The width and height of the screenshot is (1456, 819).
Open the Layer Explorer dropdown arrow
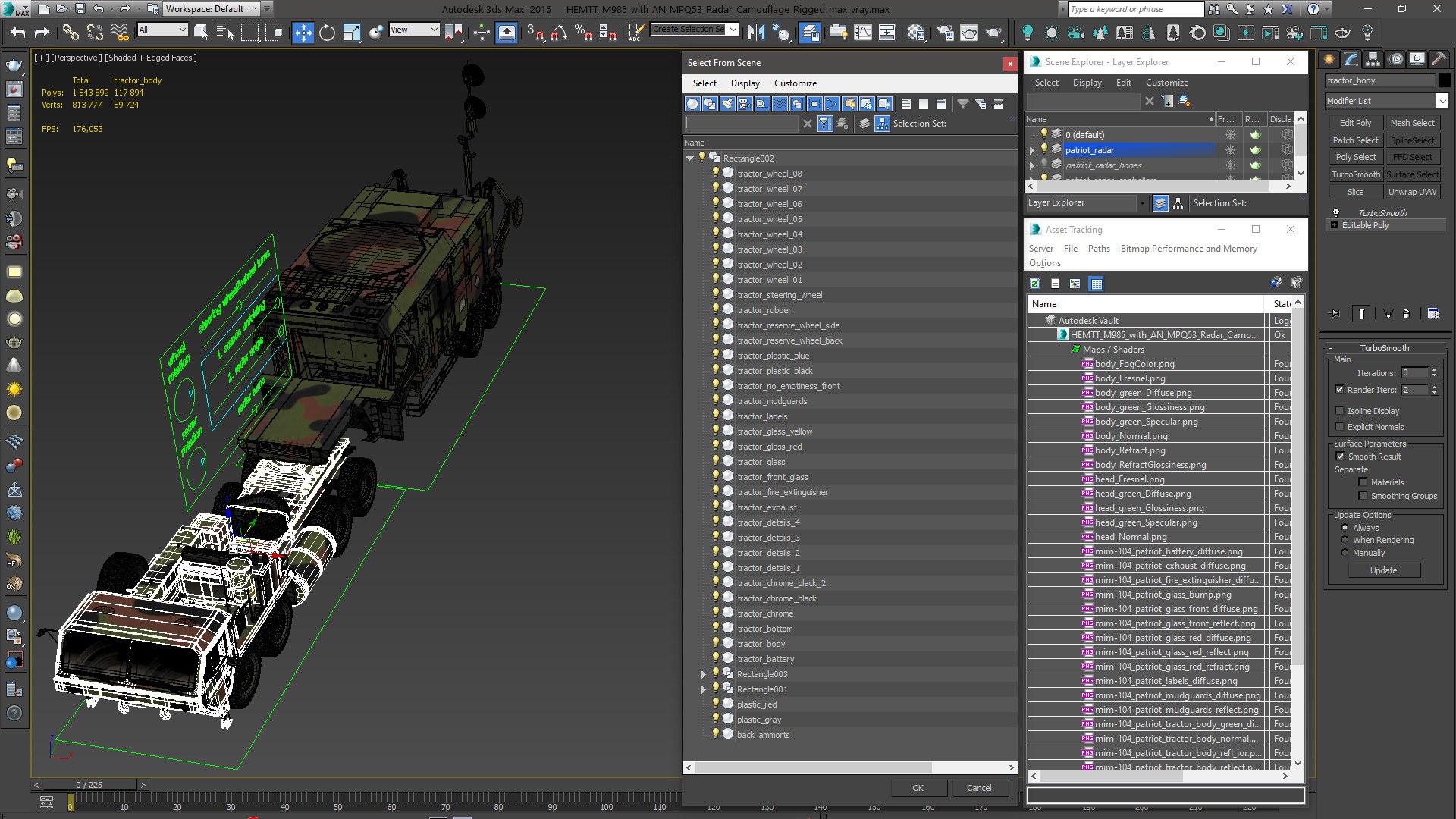point(1142,203)
